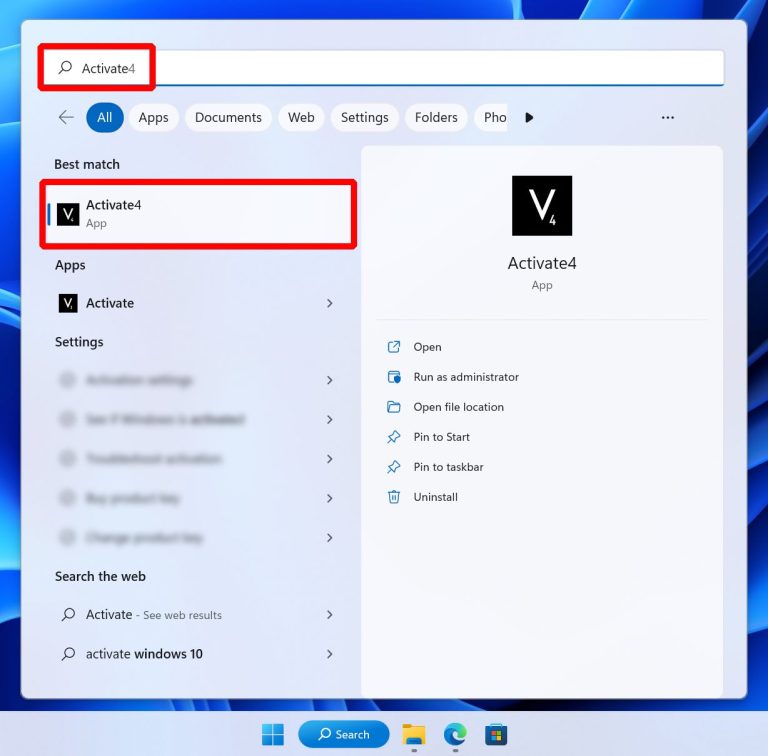Pin Activate4 to the taskbar
The image size is (768, 756).
448,467
